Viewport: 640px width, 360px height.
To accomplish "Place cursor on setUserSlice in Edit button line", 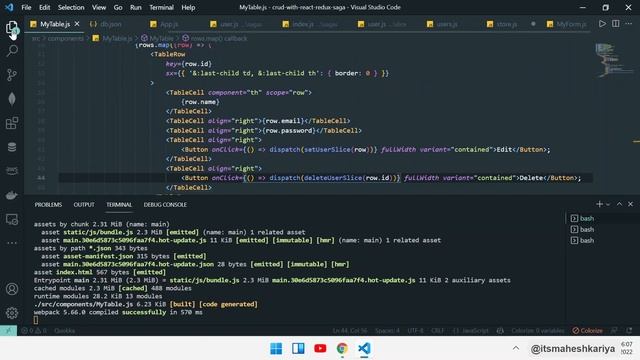I will click(x=327, y=150).
